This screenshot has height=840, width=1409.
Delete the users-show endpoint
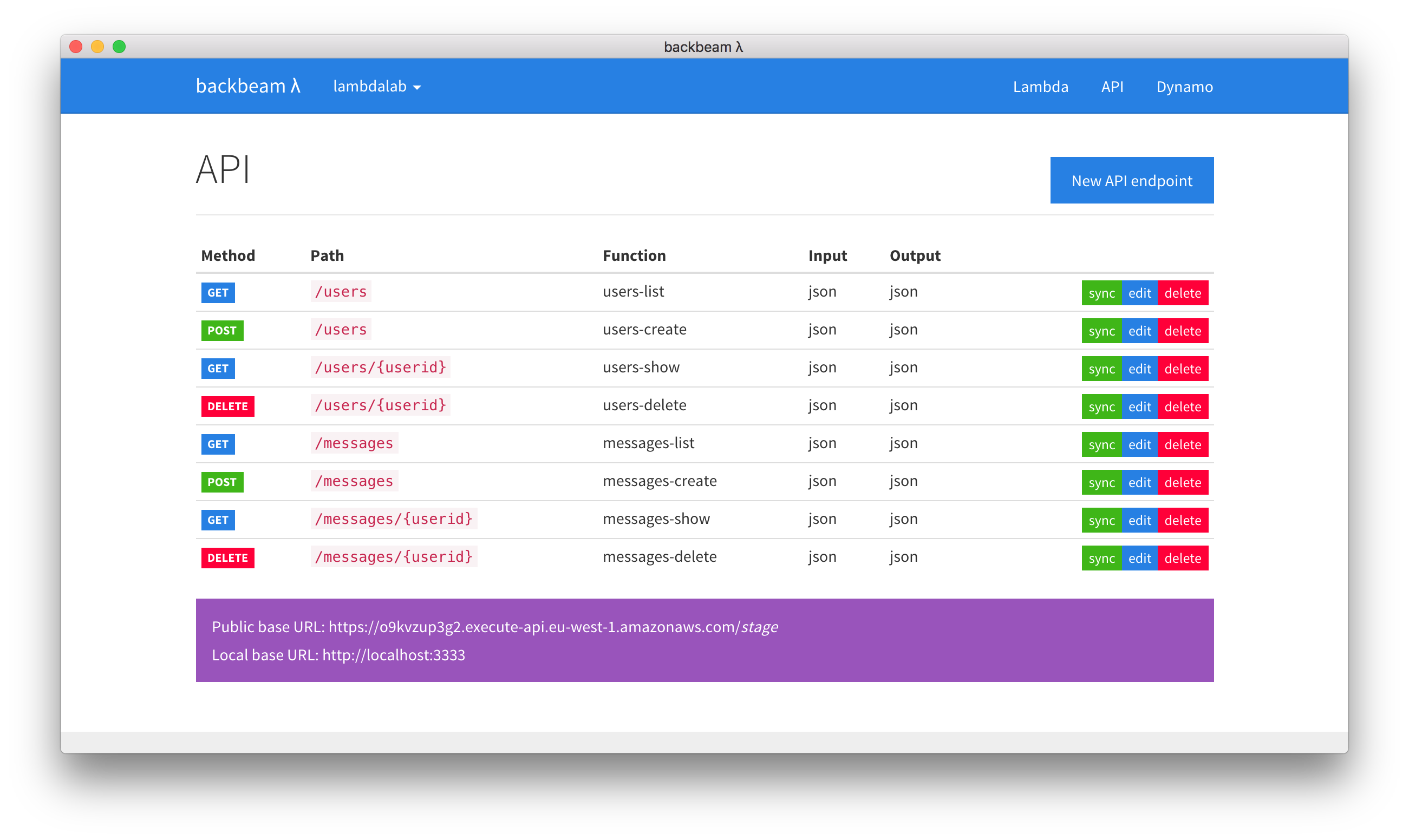(1183, 369)
